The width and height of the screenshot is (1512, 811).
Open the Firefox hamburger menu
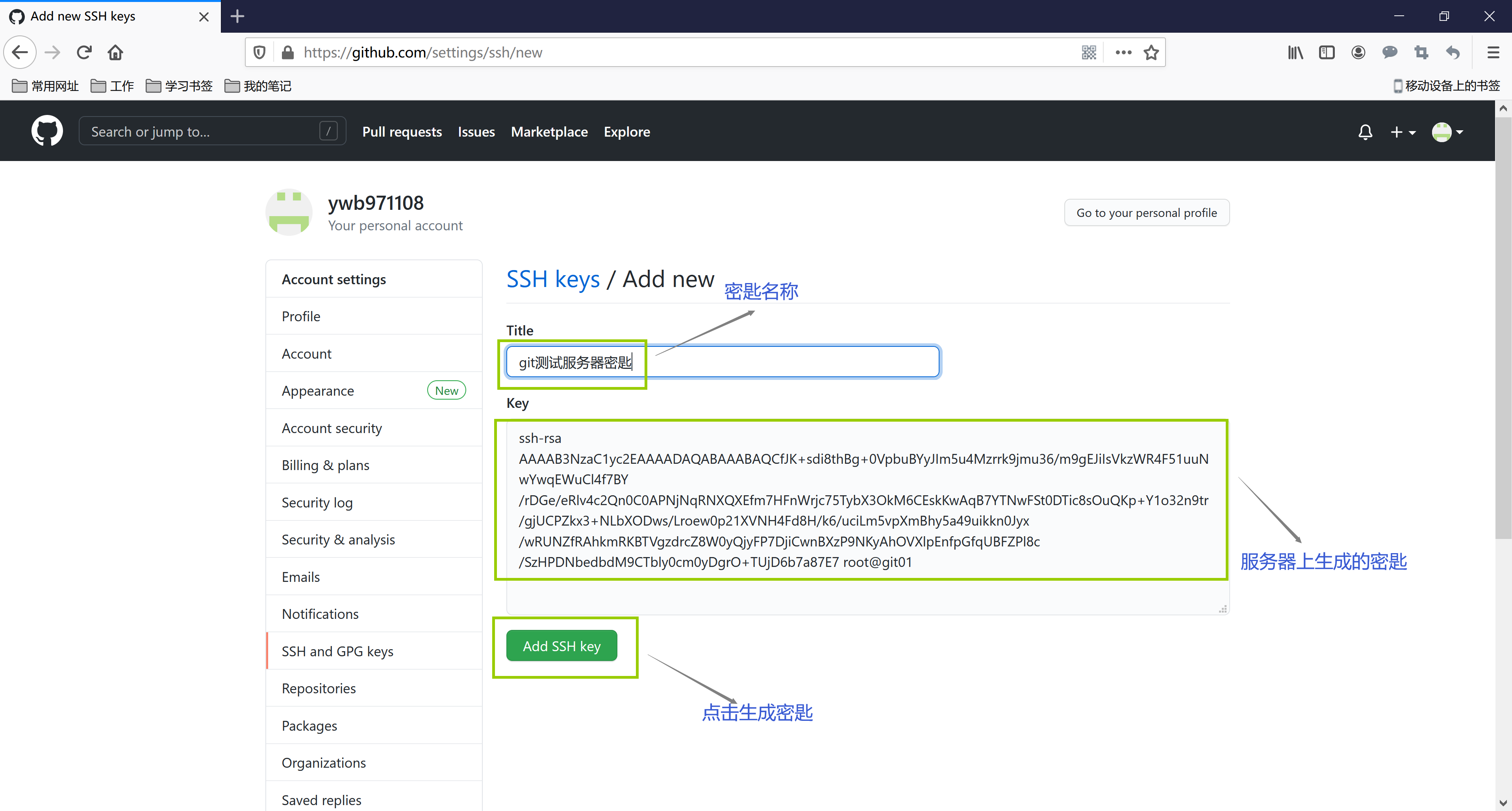click(1493, 52)
